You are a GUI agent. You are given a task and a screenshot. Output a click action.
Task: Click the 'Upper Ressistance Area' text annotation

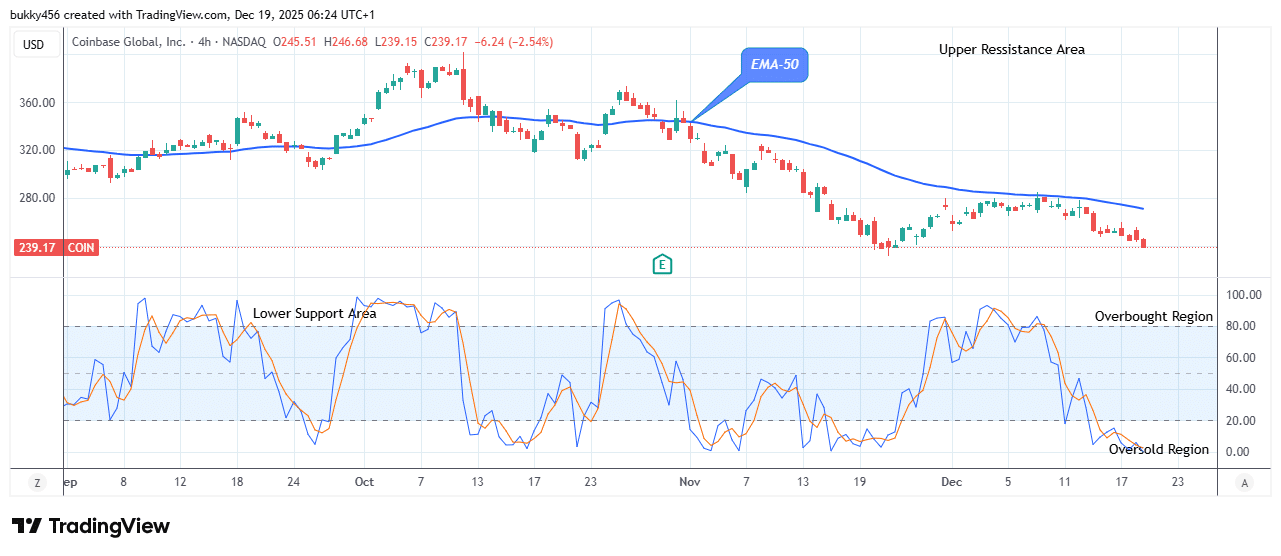(1011, 49)
